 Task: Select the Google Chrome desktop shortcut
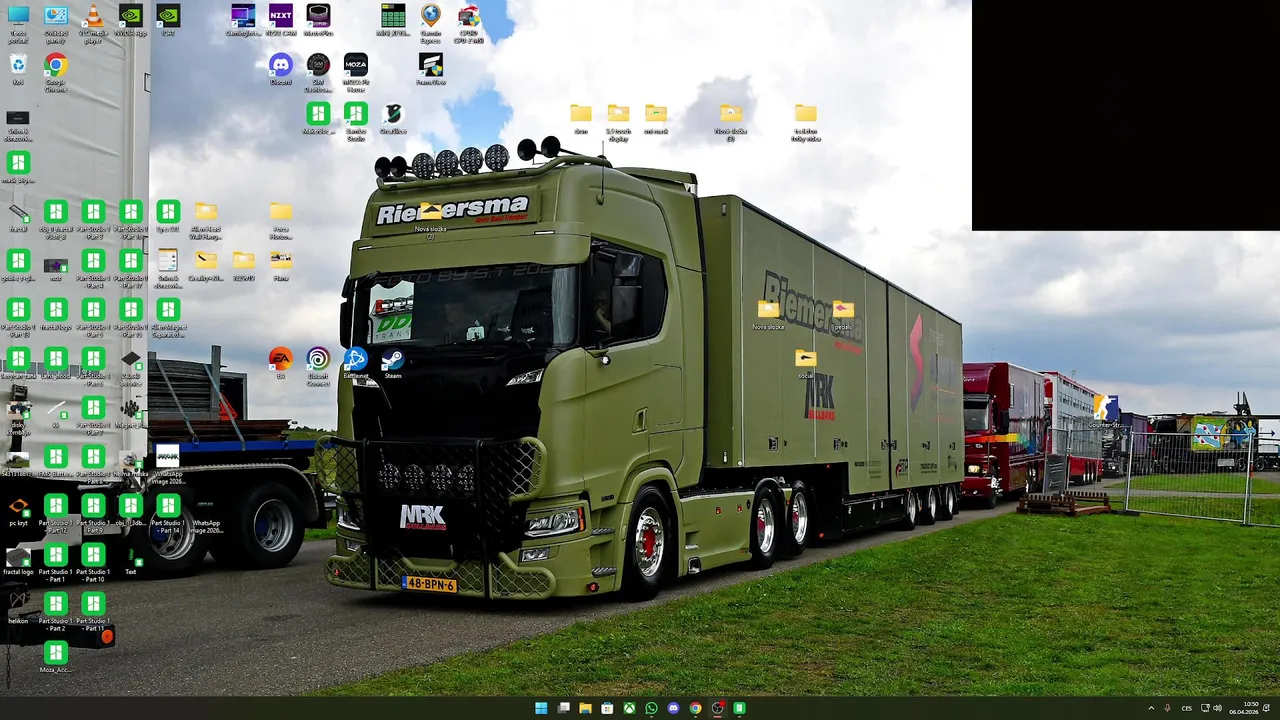pyautogui.click(x=55, y=73)
